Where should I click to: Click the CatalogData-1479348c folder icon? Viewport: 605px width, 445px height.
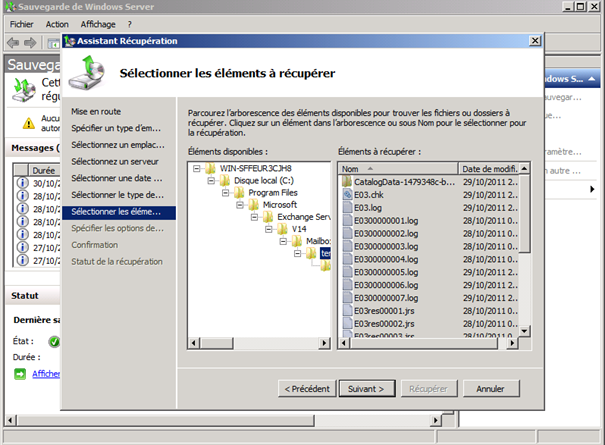[x=347, y=181]
